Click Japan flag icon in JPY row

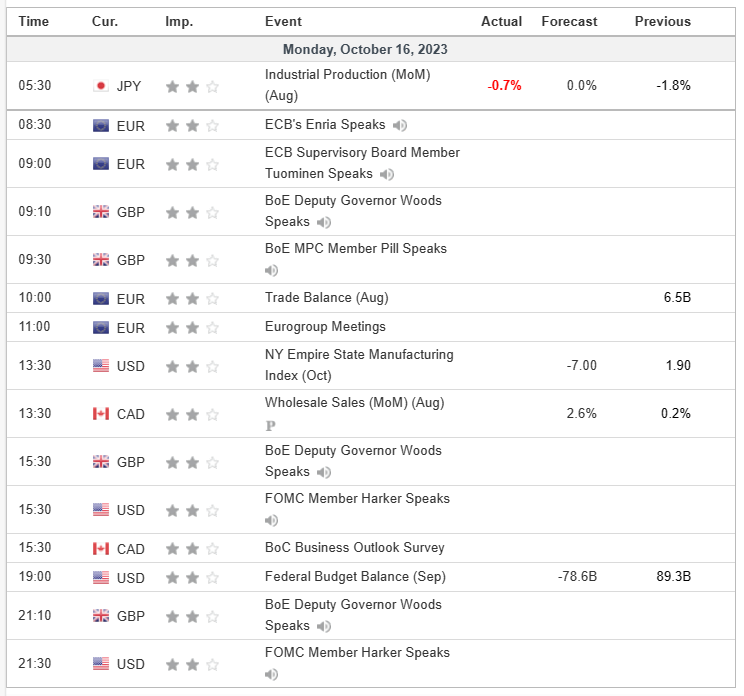pos(100,86)
